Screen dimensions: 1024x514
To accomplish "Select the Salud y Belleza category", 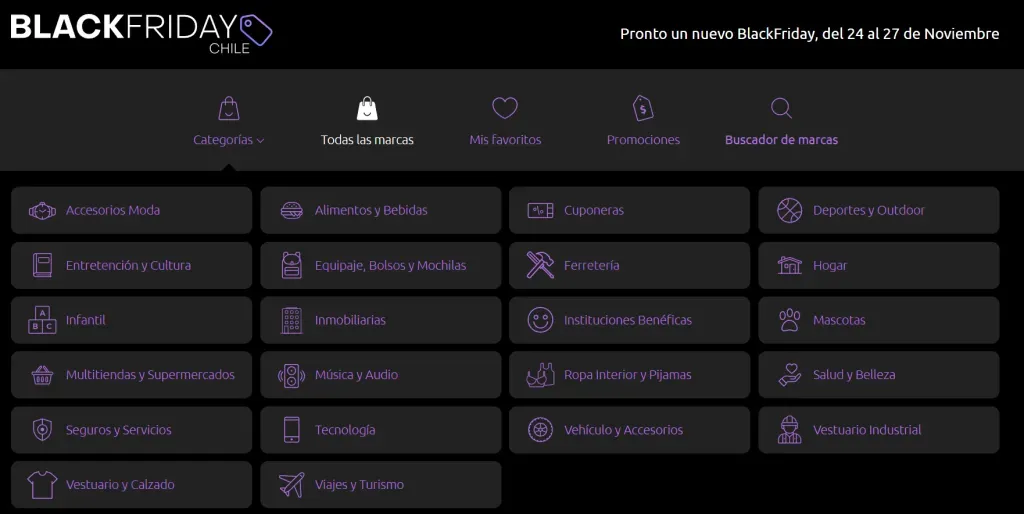I will coord(879,375).
